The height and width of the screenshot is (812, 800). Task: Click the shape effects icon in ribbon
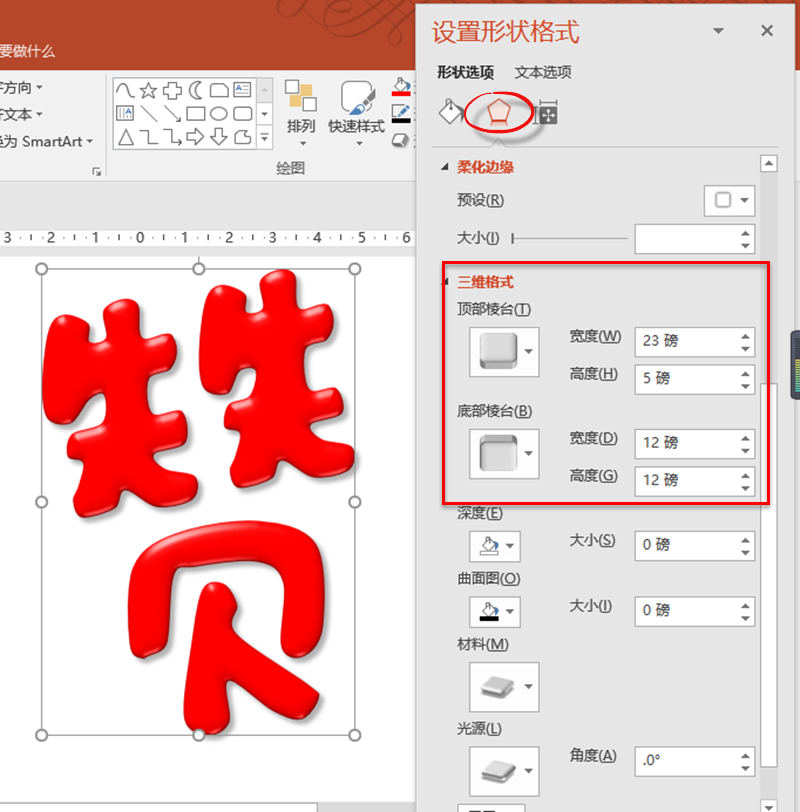tap(400, 140)
